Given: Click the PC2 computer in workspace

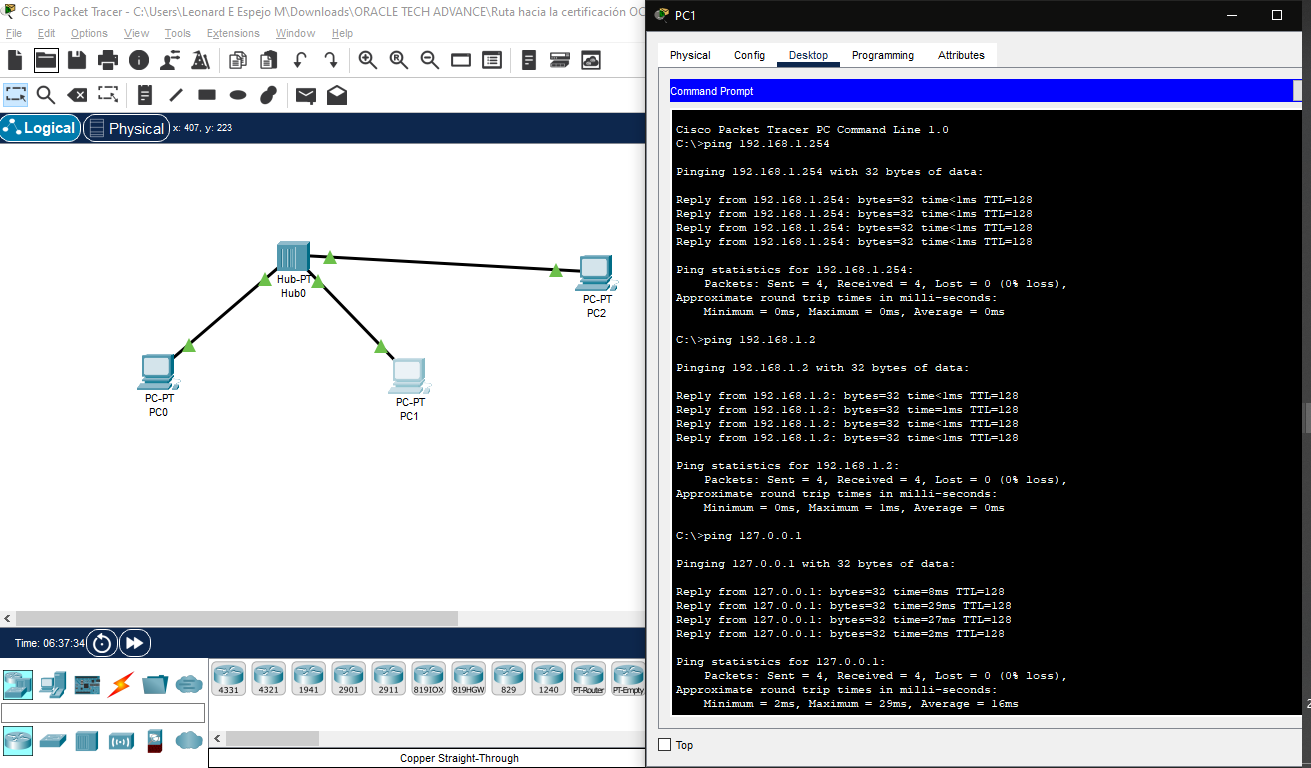Looking at the screenshot, I should coord(596,271).
